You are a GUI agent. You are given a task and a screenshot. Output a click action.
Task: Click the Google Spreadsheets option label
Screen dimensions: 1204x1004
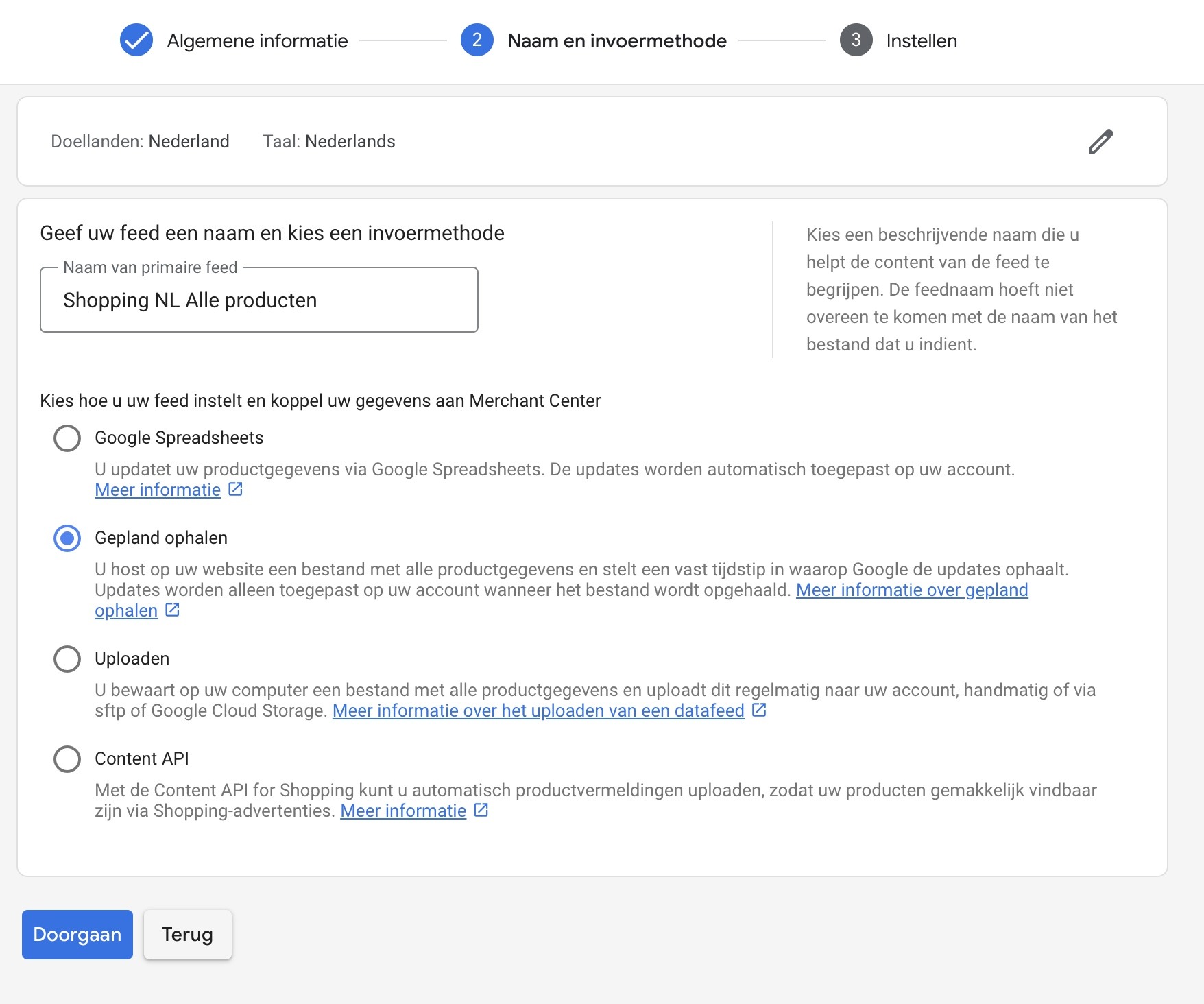coord(179,438)
